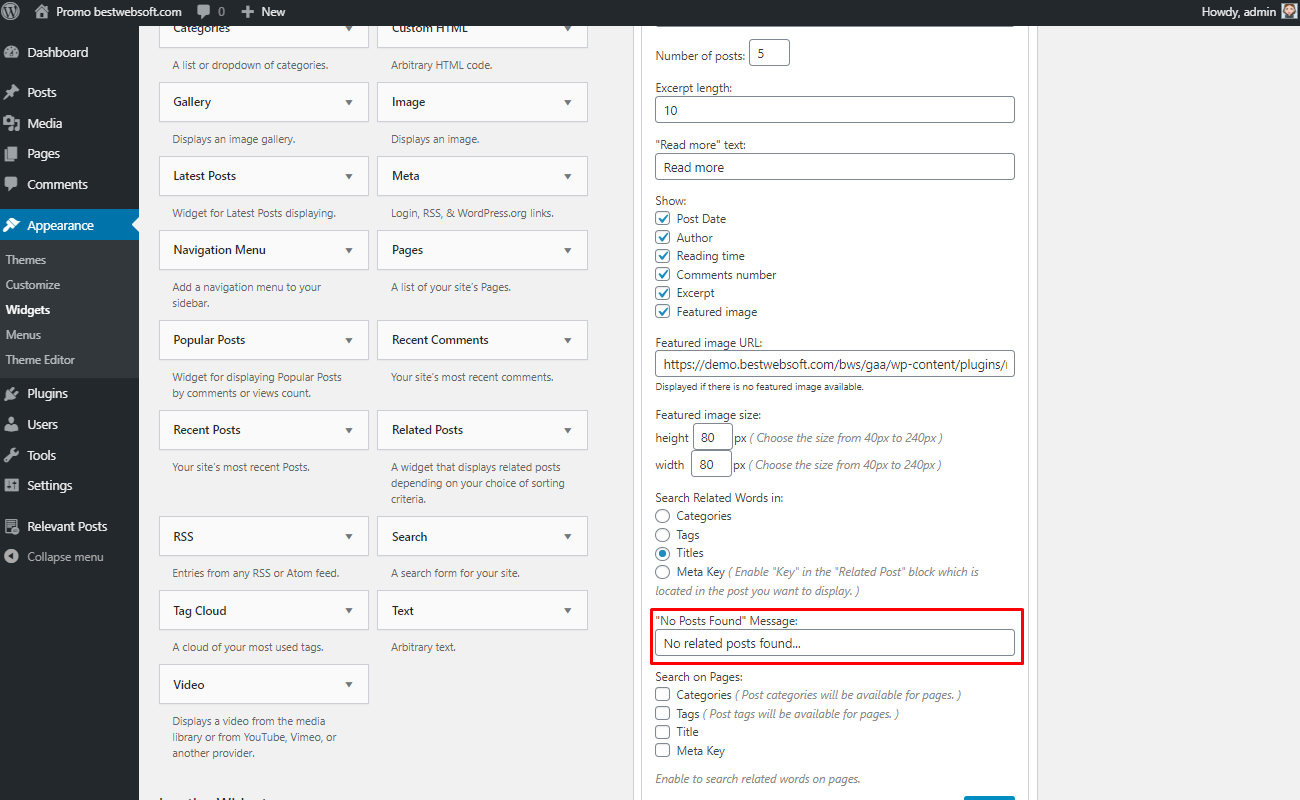This screenshot has width=1300, height=800.
Task: Click the Pages icon in sidebar
Action: [x=12, y=154]
